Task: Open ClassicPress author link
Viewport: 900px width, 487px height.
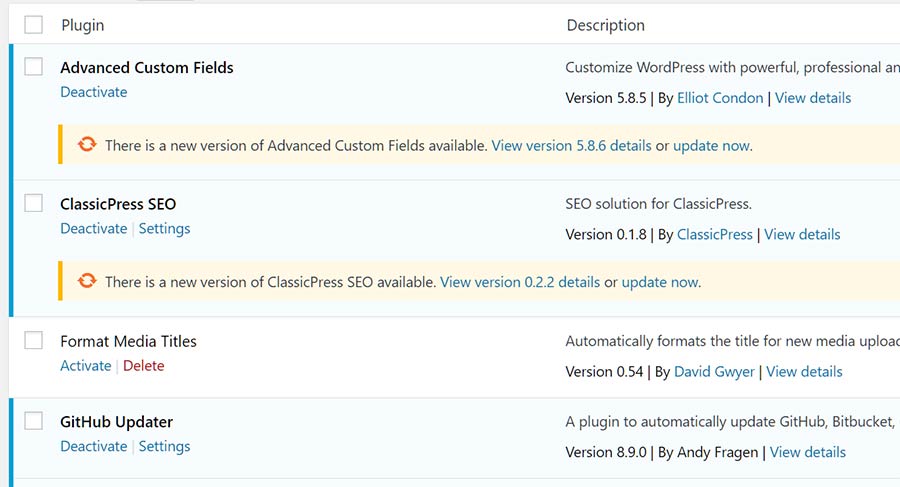Action: 715,235
